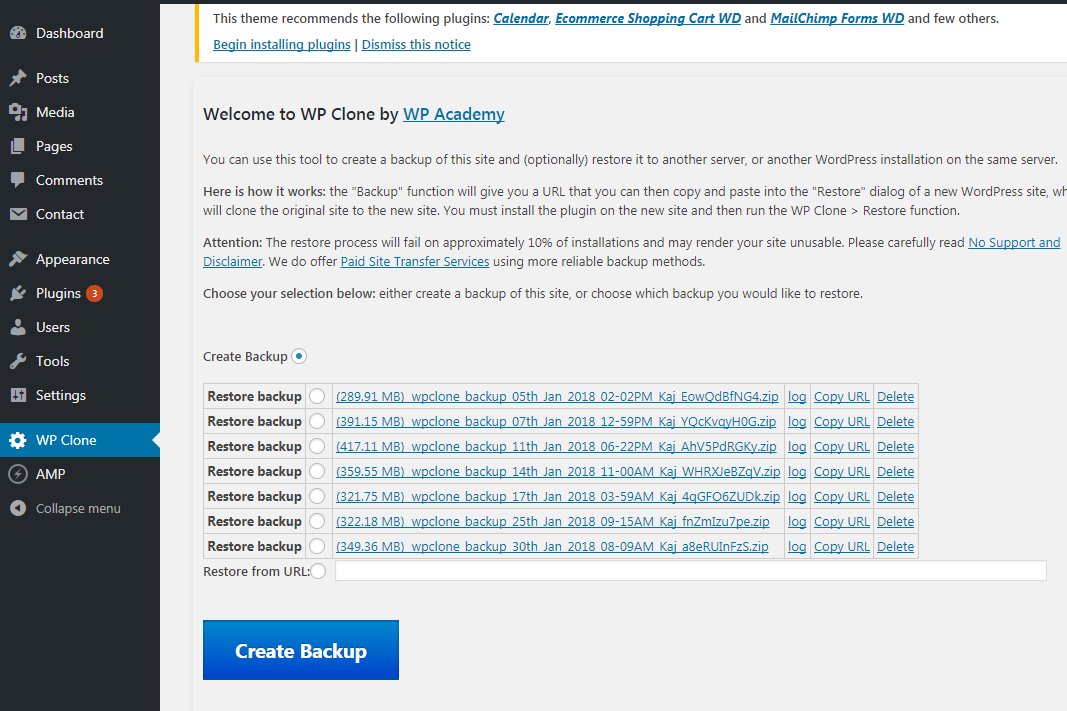Click Dismiss this notice link
Viewport: 1067px width, 711px height.
[x=416, y=44]
